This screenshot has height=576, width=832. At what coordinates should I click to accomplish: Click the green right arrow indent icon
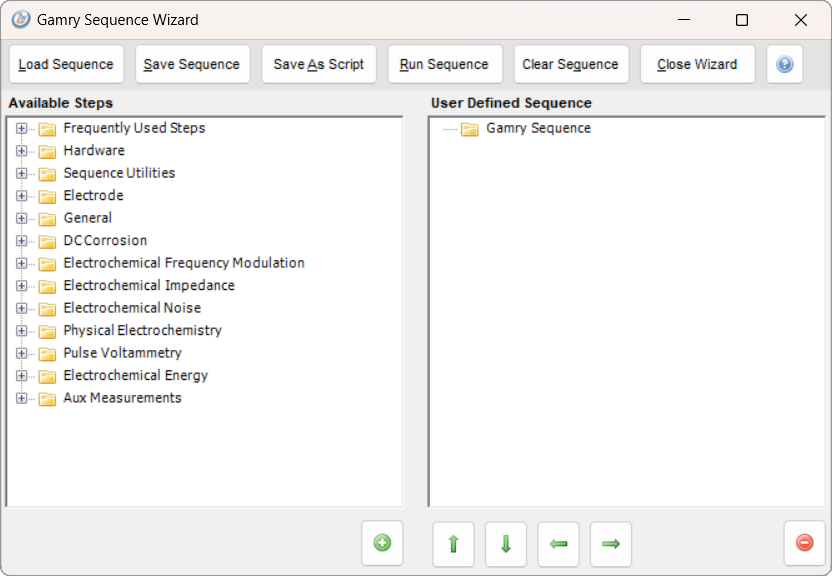[611, 544]
